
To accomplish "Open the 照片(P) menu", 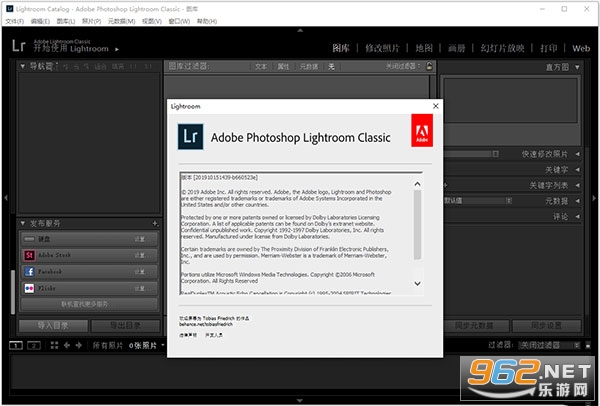I will (91, 21).
